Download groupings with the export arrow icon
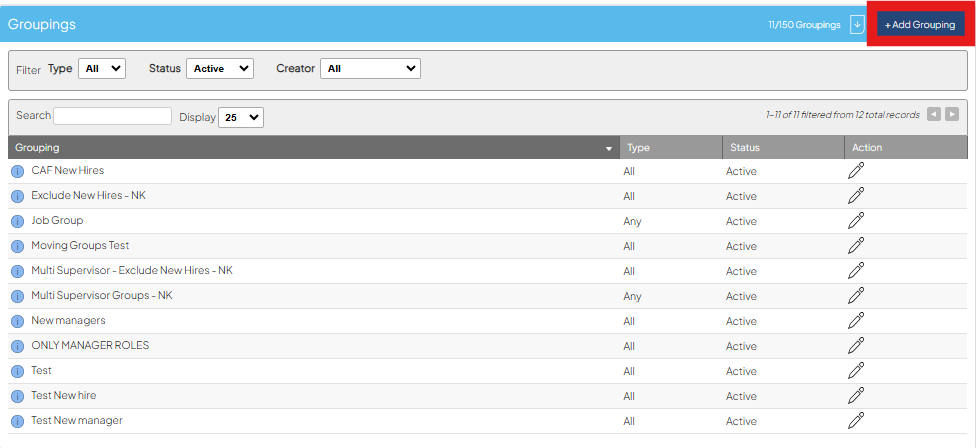 tap(857, 25)
